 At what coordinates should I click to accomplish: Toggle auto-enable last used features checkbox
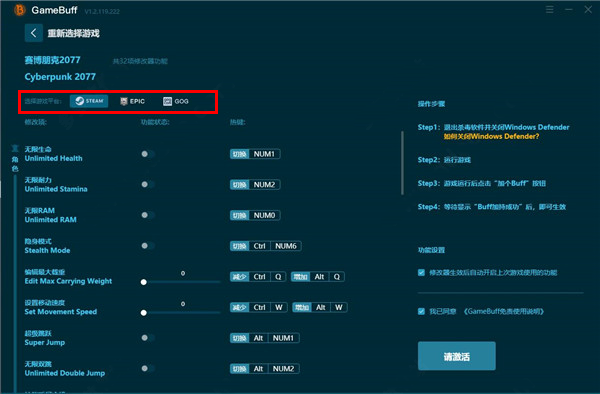[x=421, y=272]
